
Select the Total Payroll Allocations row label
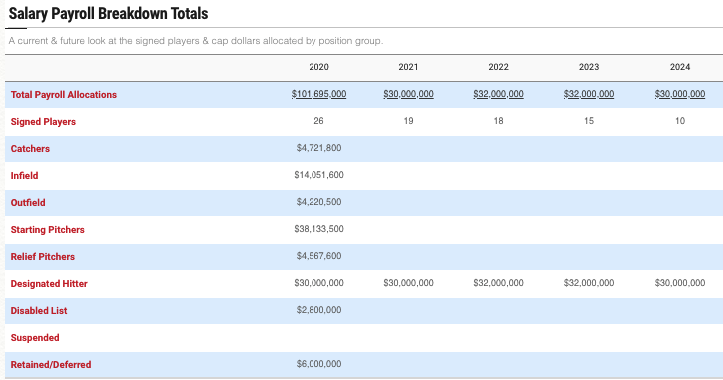click(64, 95)
